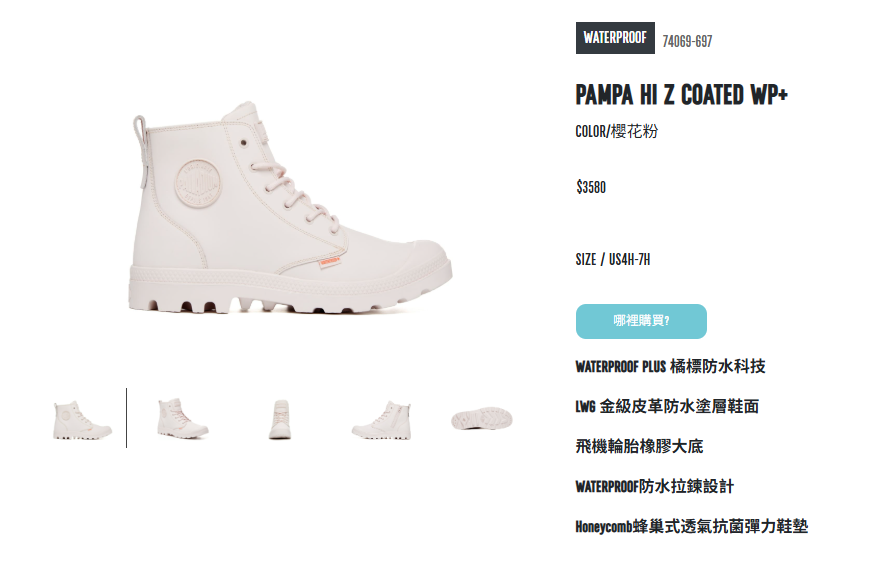The height and width of the screenshot is (587, 875).
Task: Click the 哪裡購買? button
Action: coord(641,321)
